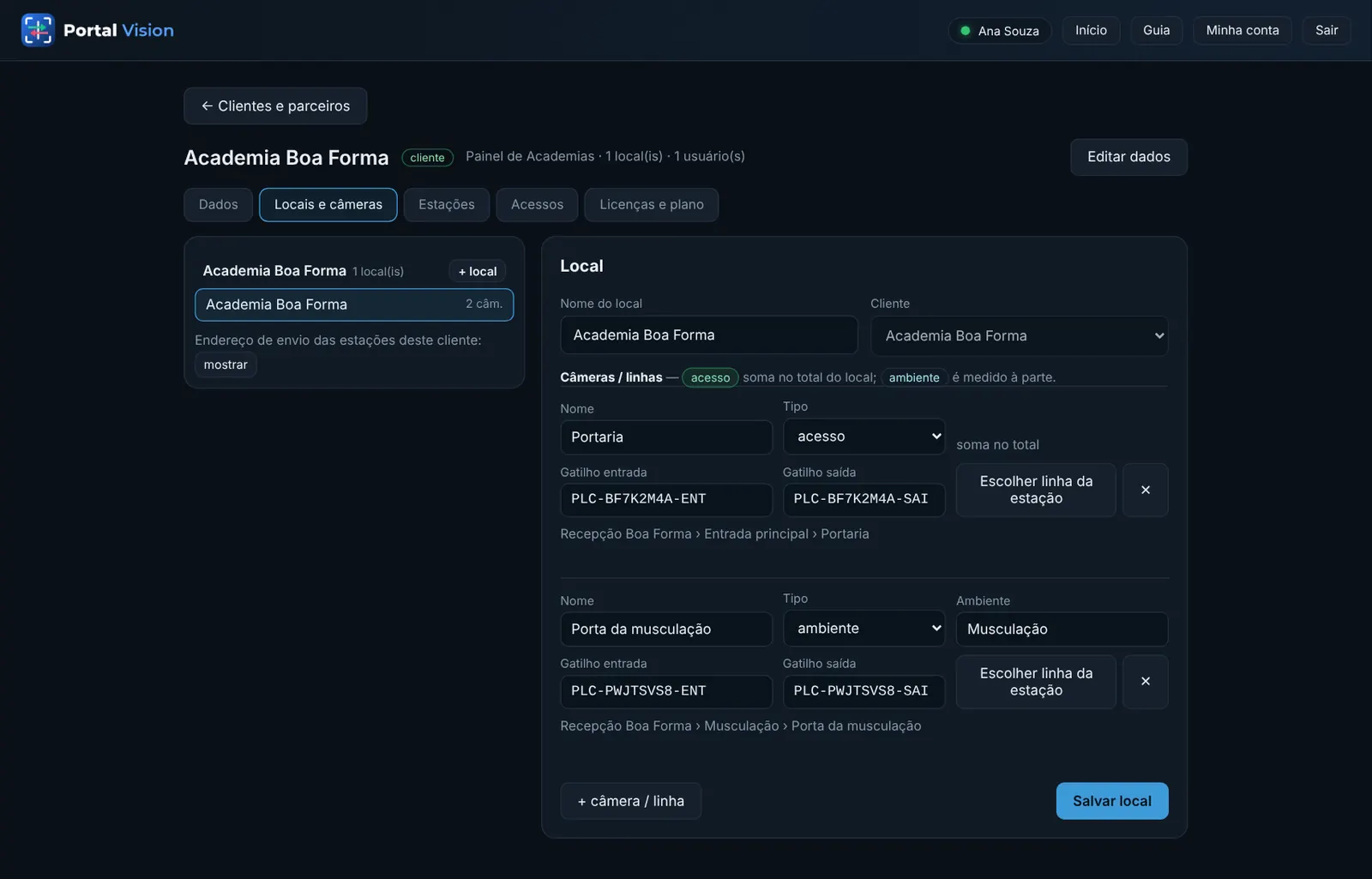Click the cliente badge next to the title
Image resolution: width=1372 pixels, height=879 pixels.
click(x=427, y=158)
